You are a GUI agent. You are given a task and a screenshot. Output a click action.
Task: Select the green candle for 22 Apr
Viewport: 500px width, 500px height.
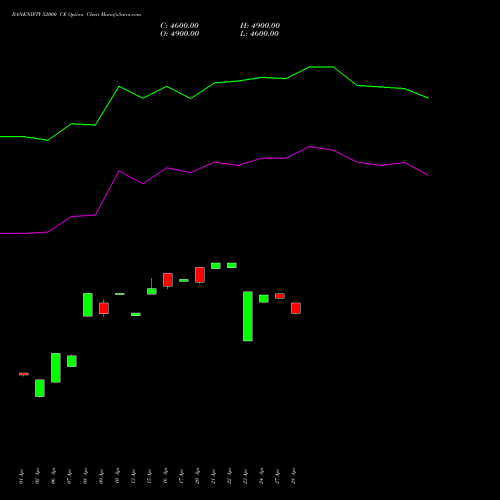232,265
